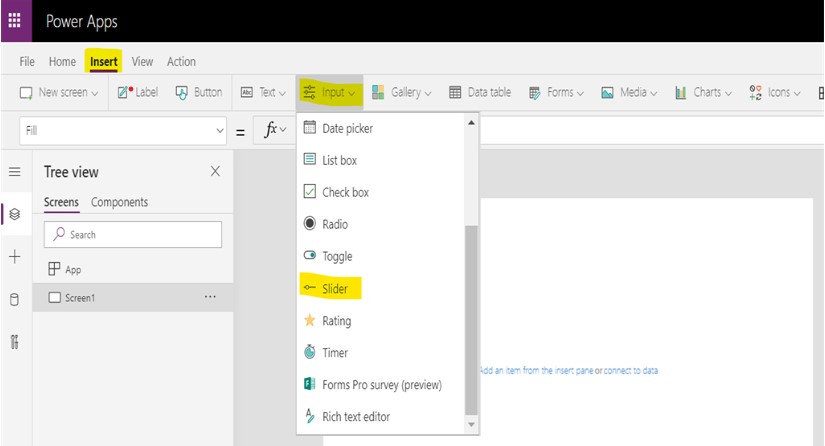The width and height of the screenshot is (825, 446).
Task: Click the Tree view Search field
Action: click(x=133, y=235)
